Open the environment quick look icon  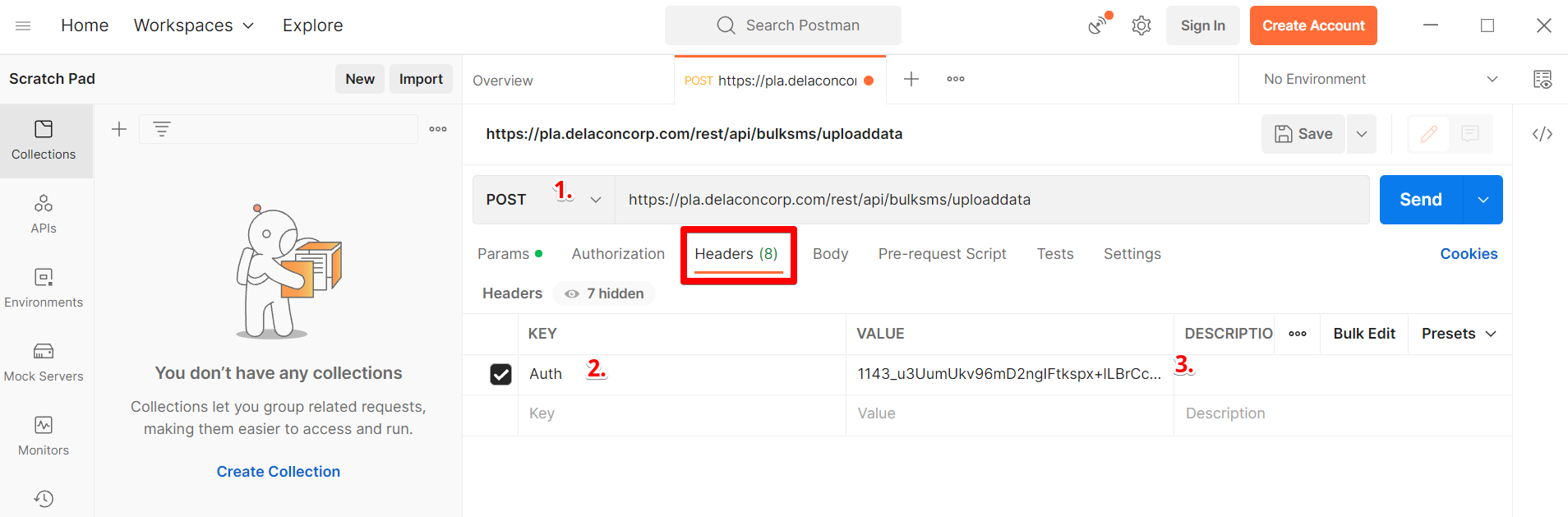[x=1543, y=79]
